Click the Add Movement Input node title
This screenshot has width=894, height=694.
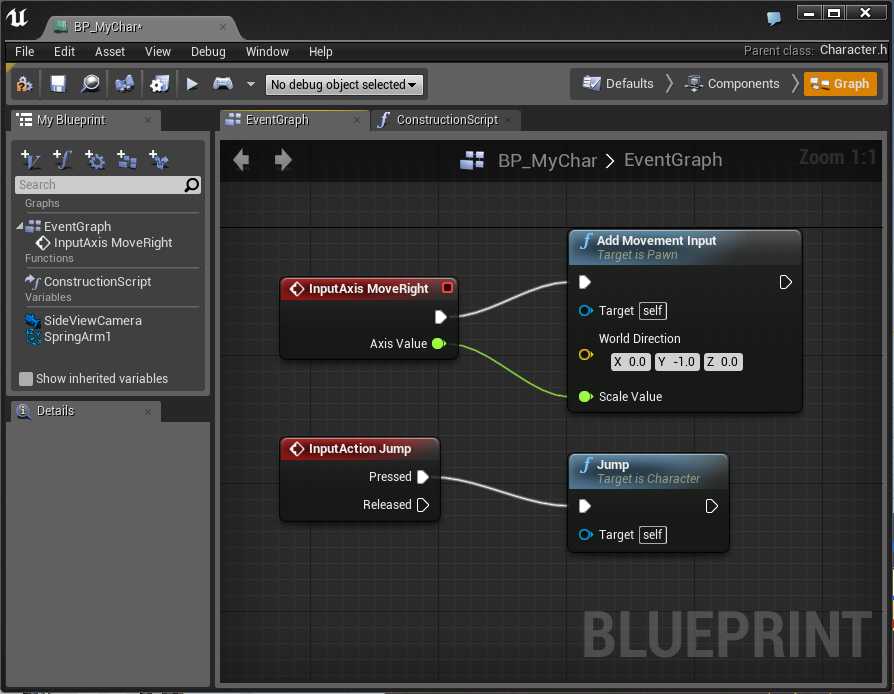[x=656, y=241]
